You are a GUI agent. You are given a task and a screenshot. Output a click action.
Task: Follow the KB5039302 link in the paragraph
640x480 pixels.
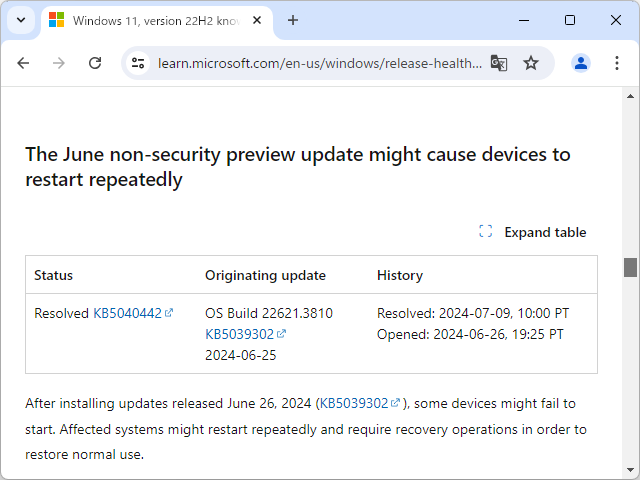point(354,403)
